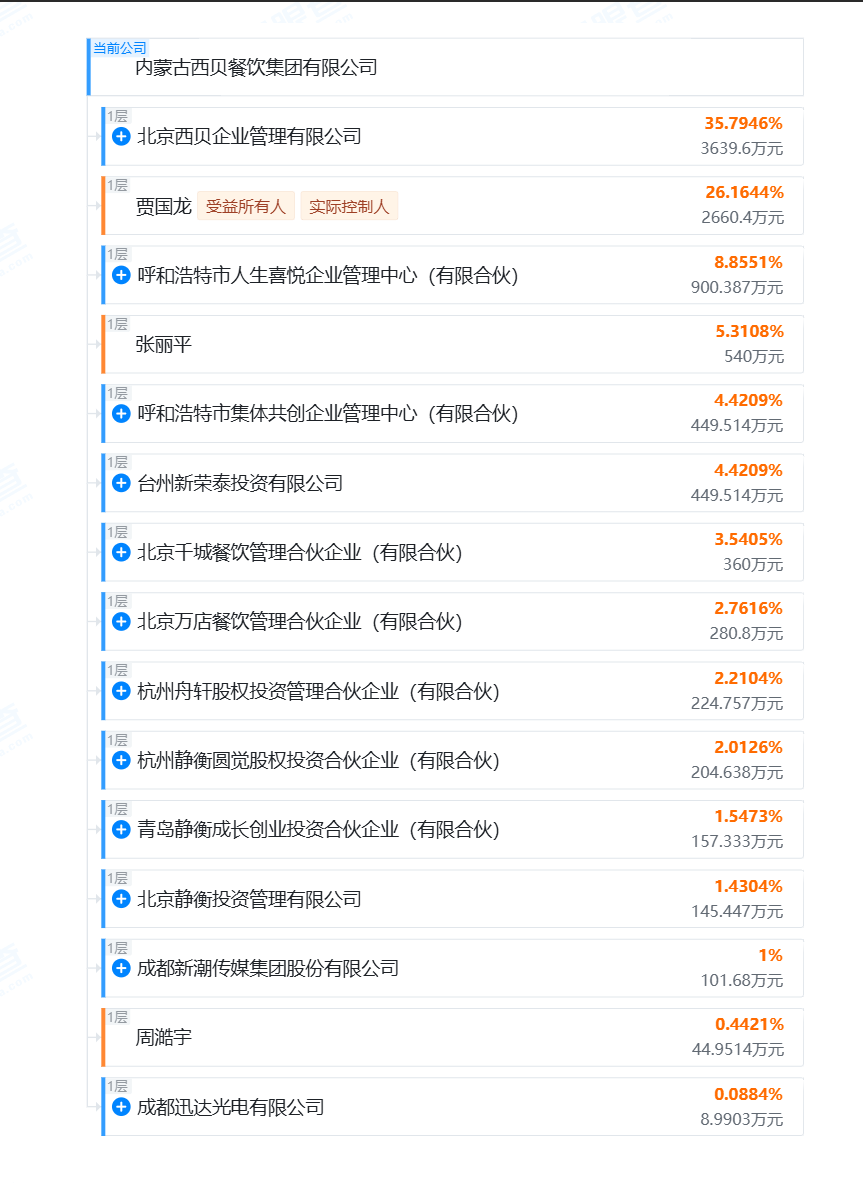Click the 35.7946% shareholding percentage
The width and height of the screenshot is (863, 1183).
coord(743,124)
